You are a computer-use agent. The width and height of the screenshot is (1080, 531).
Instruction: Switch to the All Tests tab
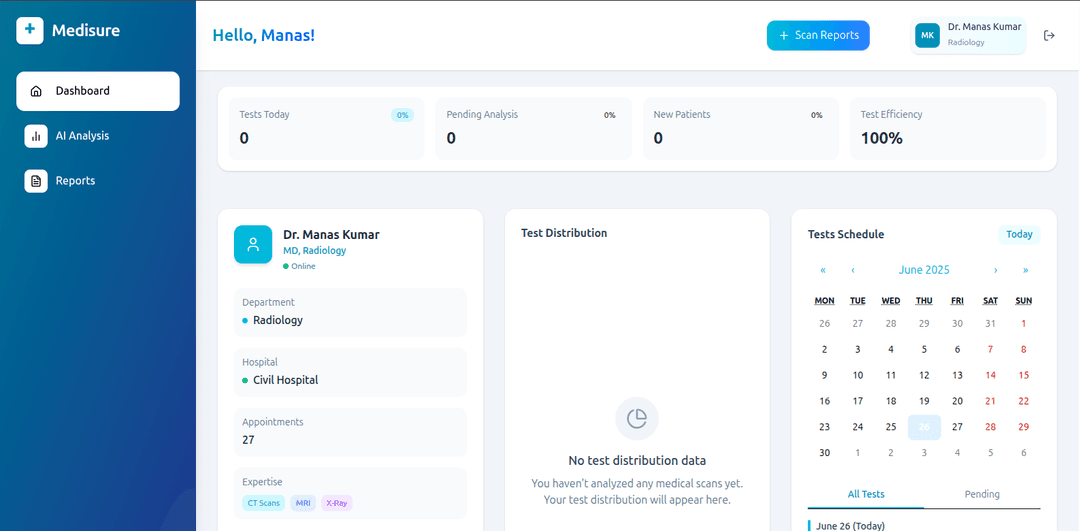tap(865, 494)
